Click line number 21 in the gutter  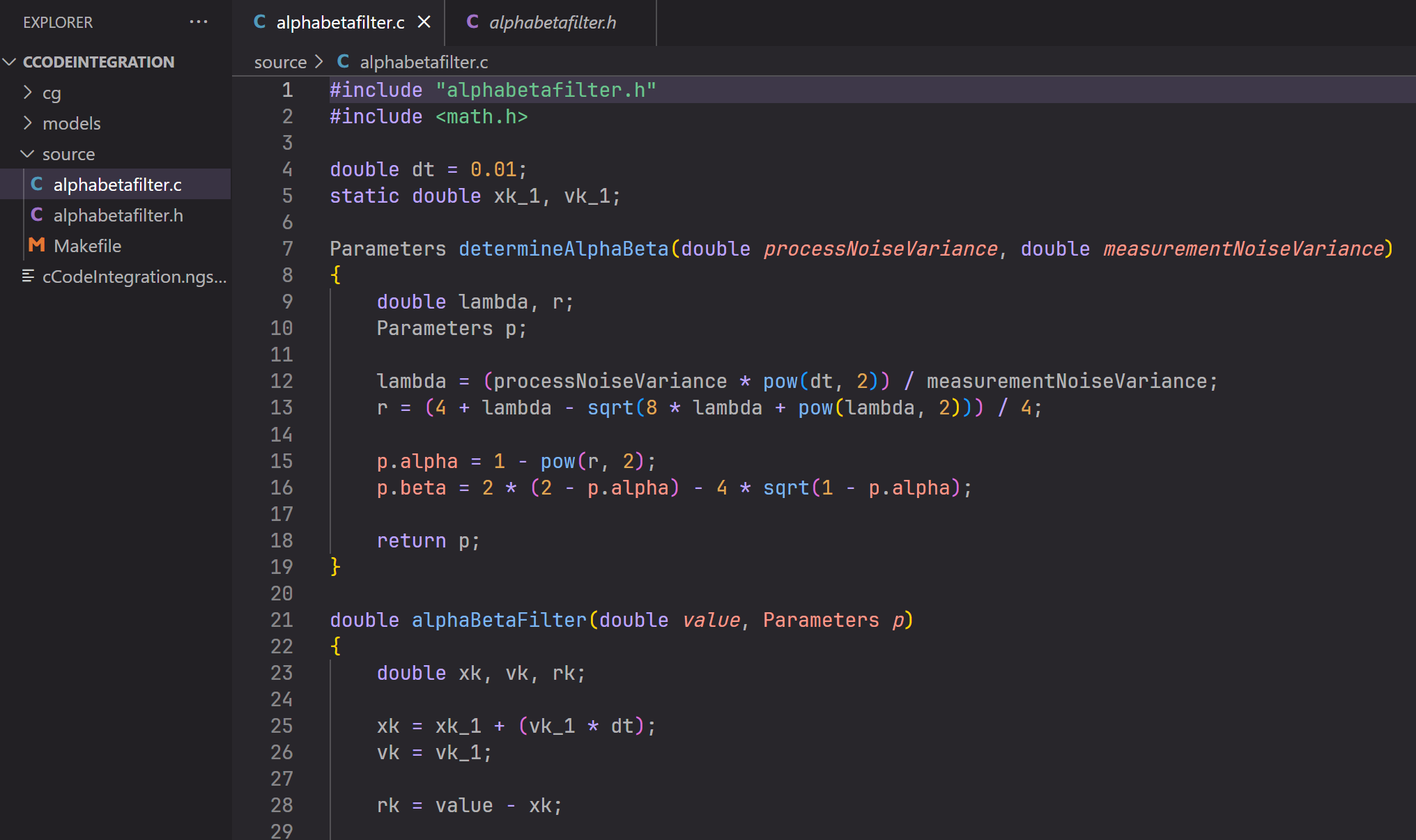(282, 620)
